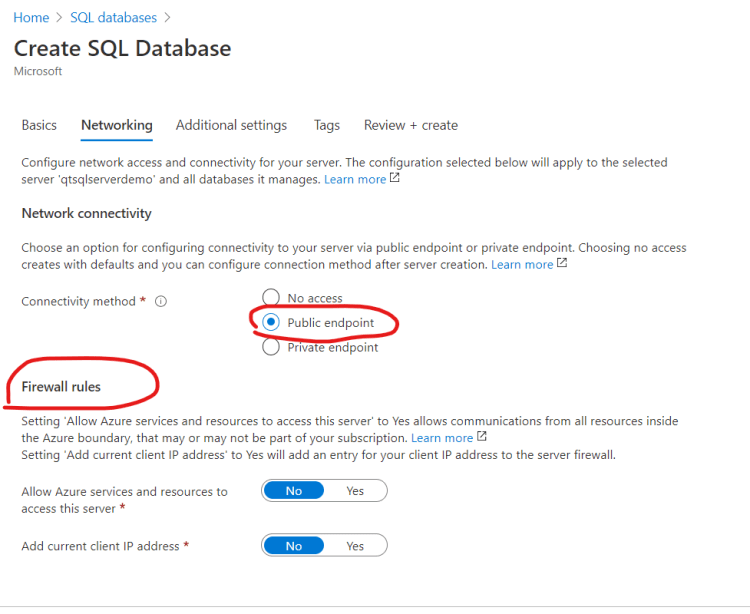Open the Review + create tab

(x=411, y=125)
